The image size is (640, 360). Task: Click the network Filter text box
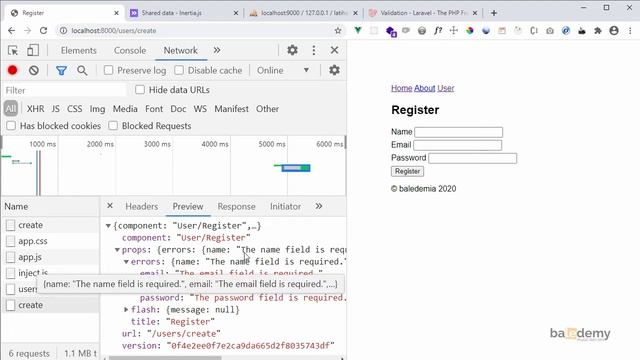click(x=65, y=90)
